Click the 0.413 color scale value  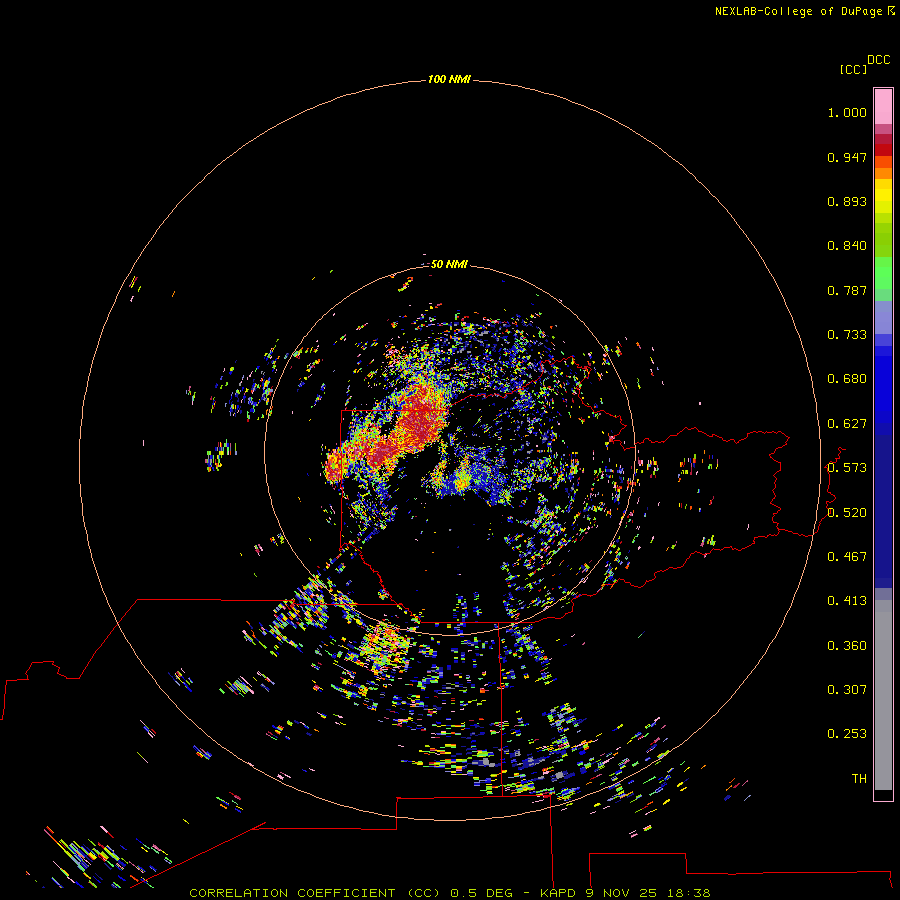[x=847, y=601]
